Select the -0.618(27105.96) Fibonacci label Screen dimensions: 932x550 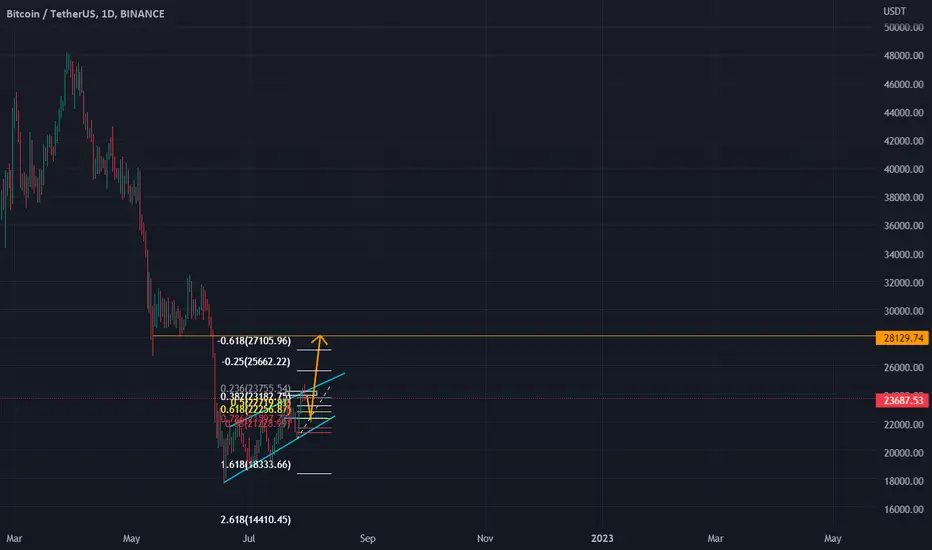pos(254,341)
